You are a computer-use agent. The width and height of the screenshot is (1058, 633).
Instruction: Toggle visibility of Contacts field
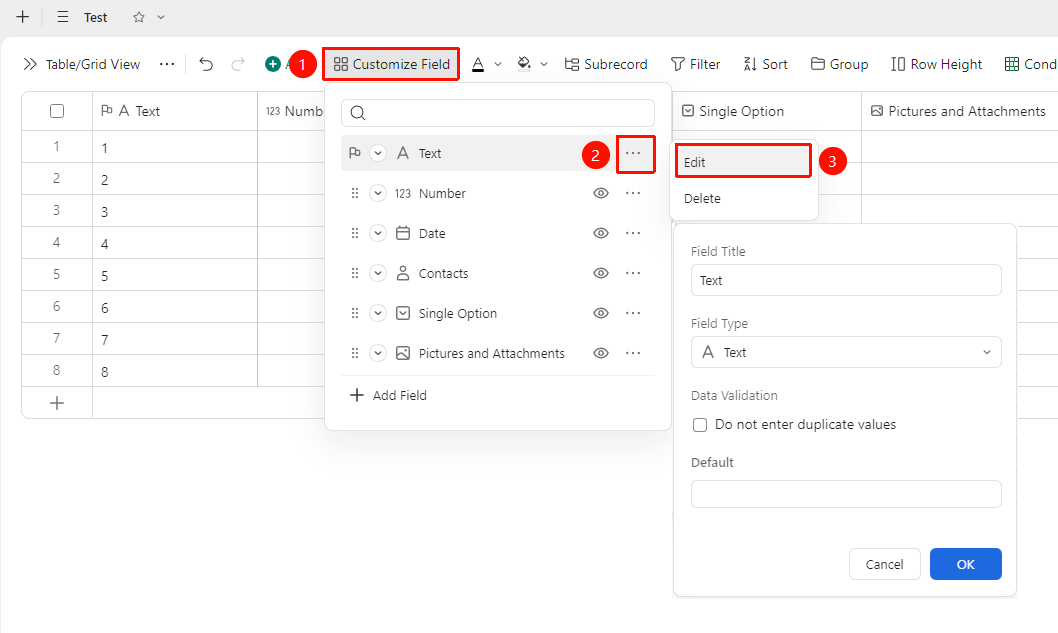(601, 273)
